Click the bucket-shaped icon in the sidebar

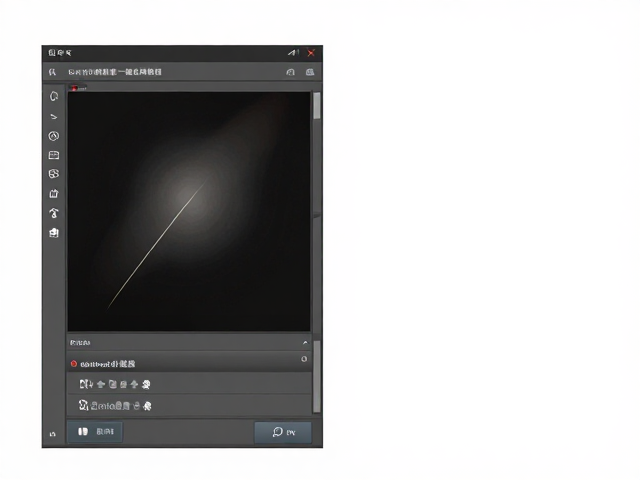coord(54,193)
